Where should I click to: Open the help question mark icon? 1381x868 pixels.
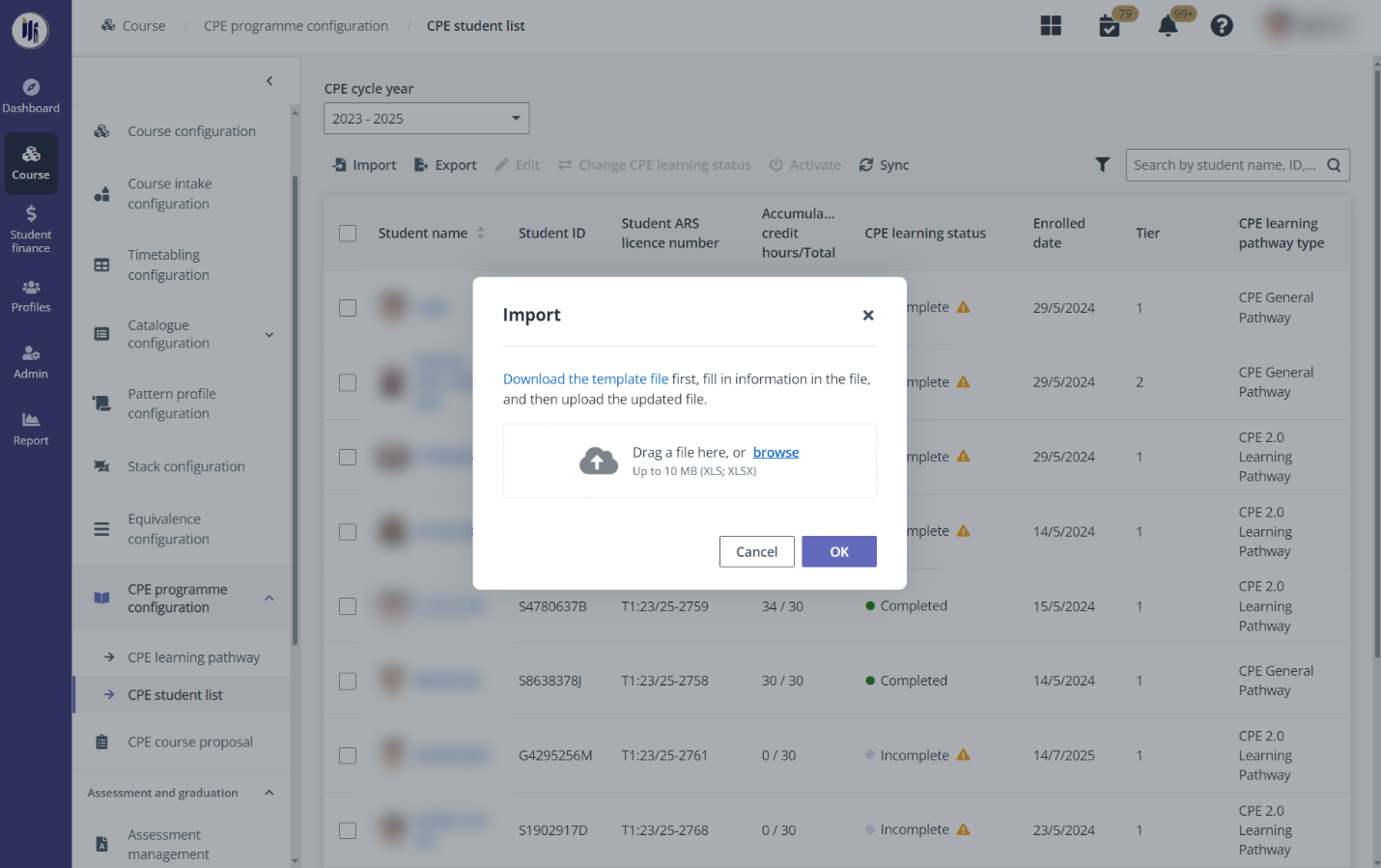tap(1222, 26)
